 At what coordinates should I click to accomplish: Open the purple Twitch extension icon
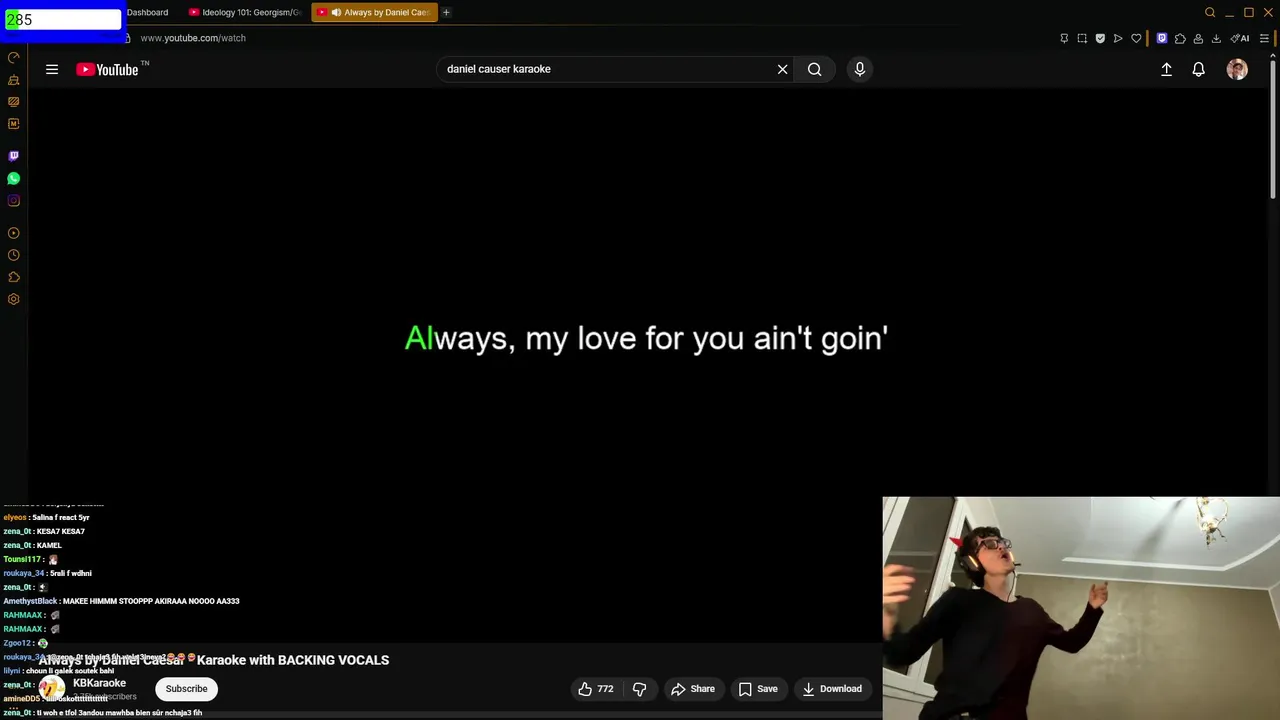tap(1161, 38)
